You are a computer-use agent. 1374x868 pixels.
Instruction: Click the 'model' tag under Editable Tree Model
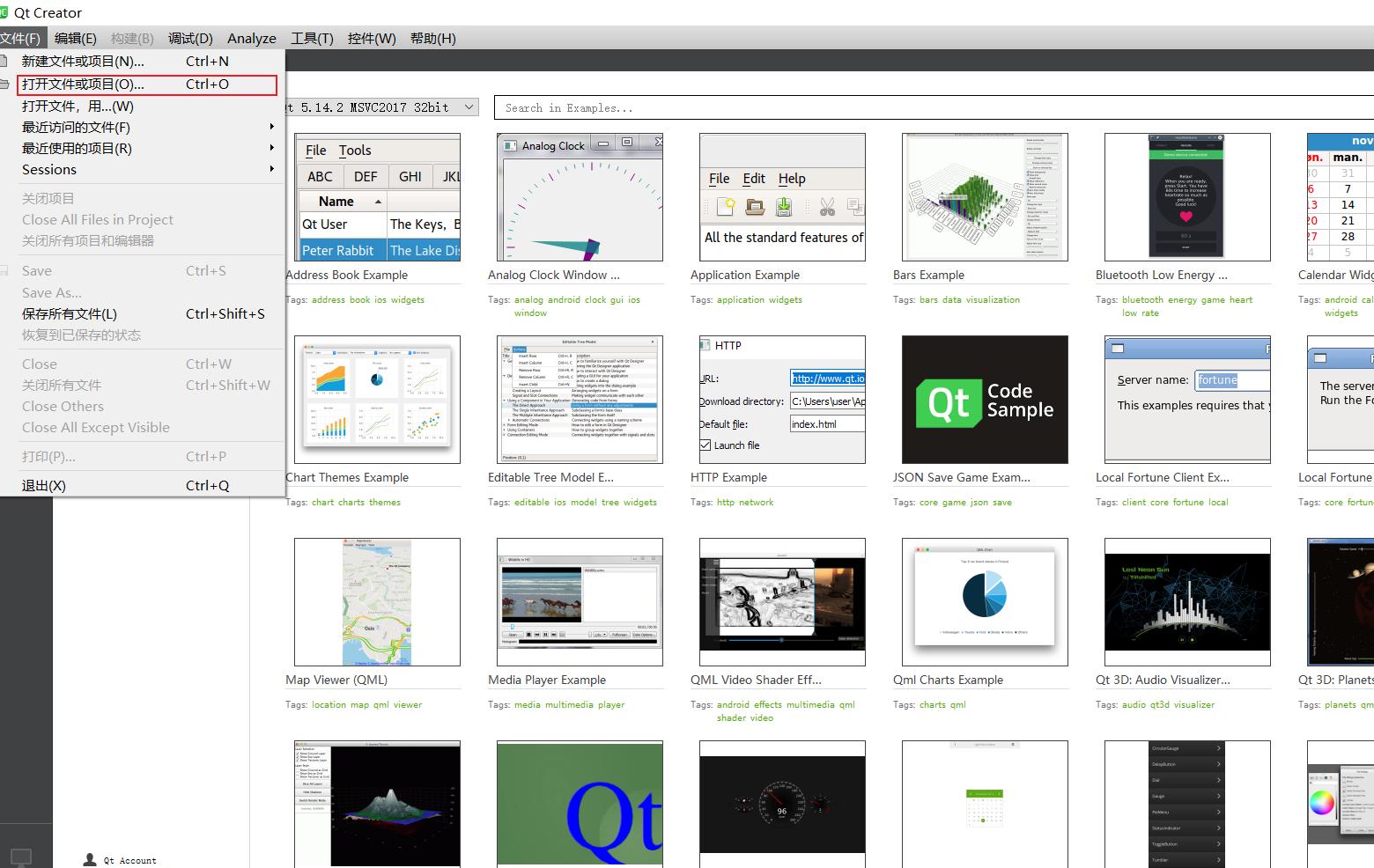pyautogui.click(x=583, y=503)
